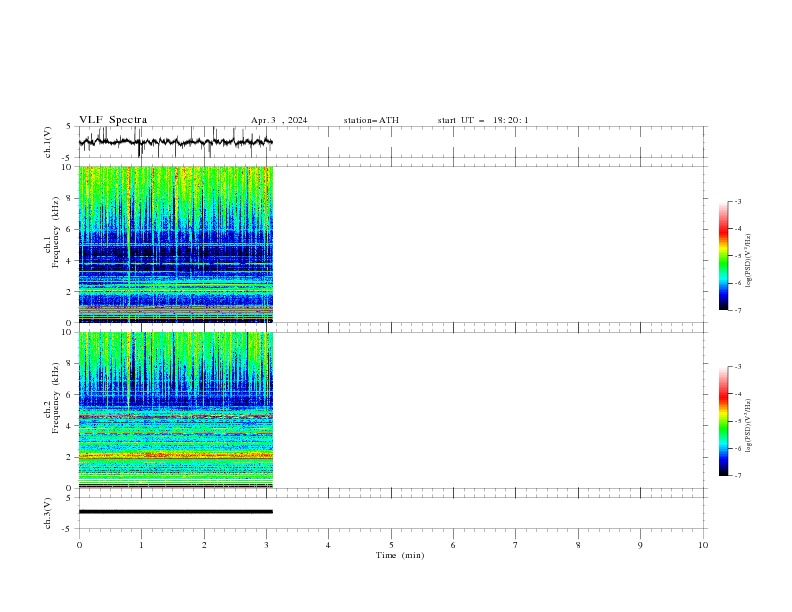
Task: Click the '6' tick on the ch.1 frequency axis
Action: (x=69, y=229)
